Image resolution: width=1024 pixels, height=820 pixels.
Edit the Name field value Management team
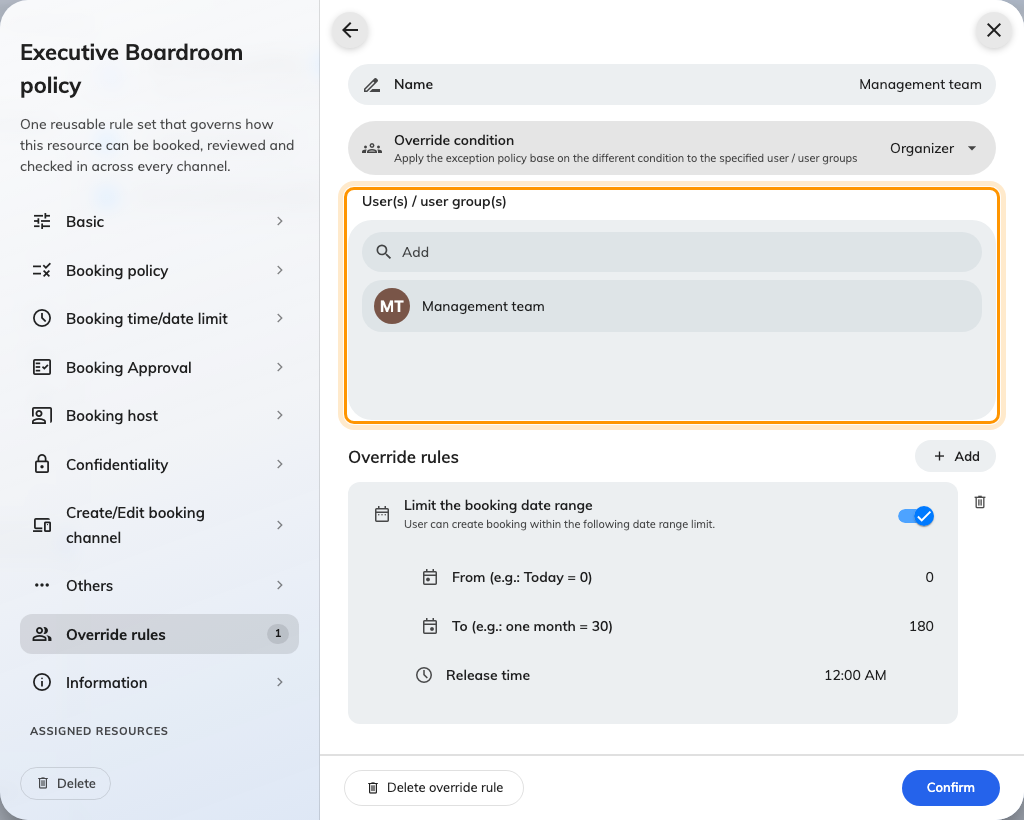click(920, 84)
